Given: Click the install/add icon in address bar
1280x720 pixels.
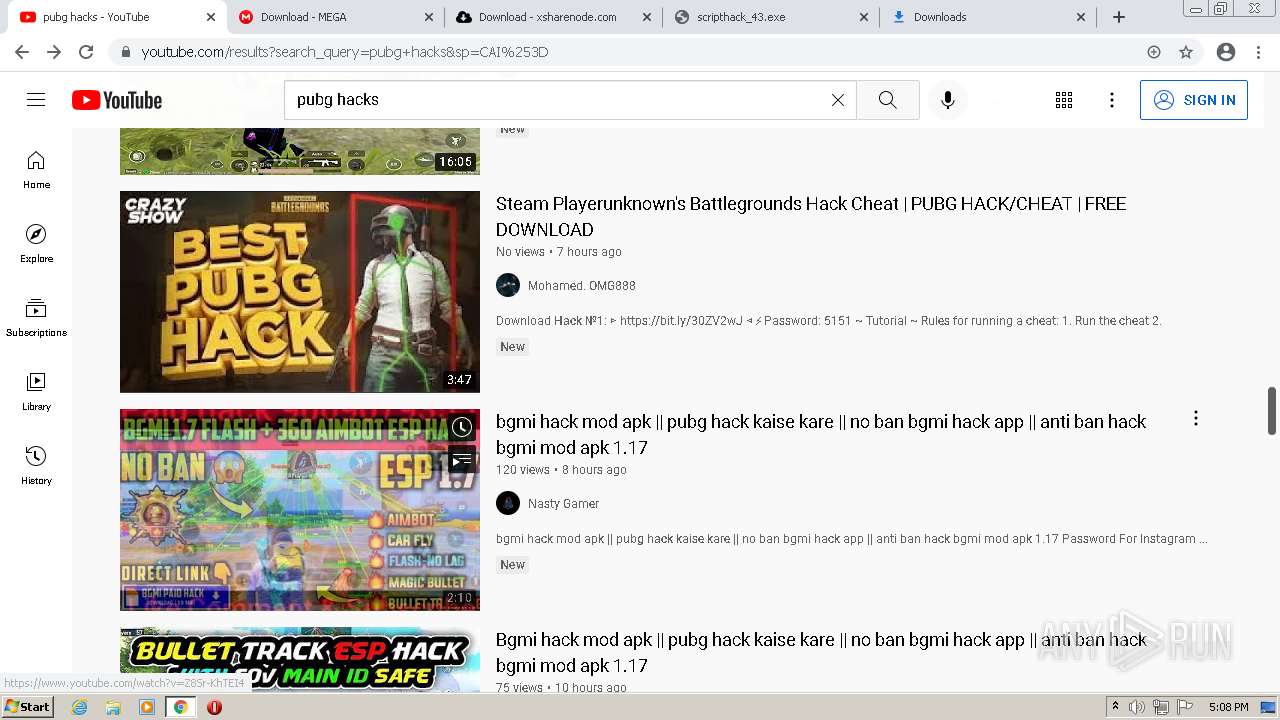Looking at the screenshot, I should [1154, 52].
